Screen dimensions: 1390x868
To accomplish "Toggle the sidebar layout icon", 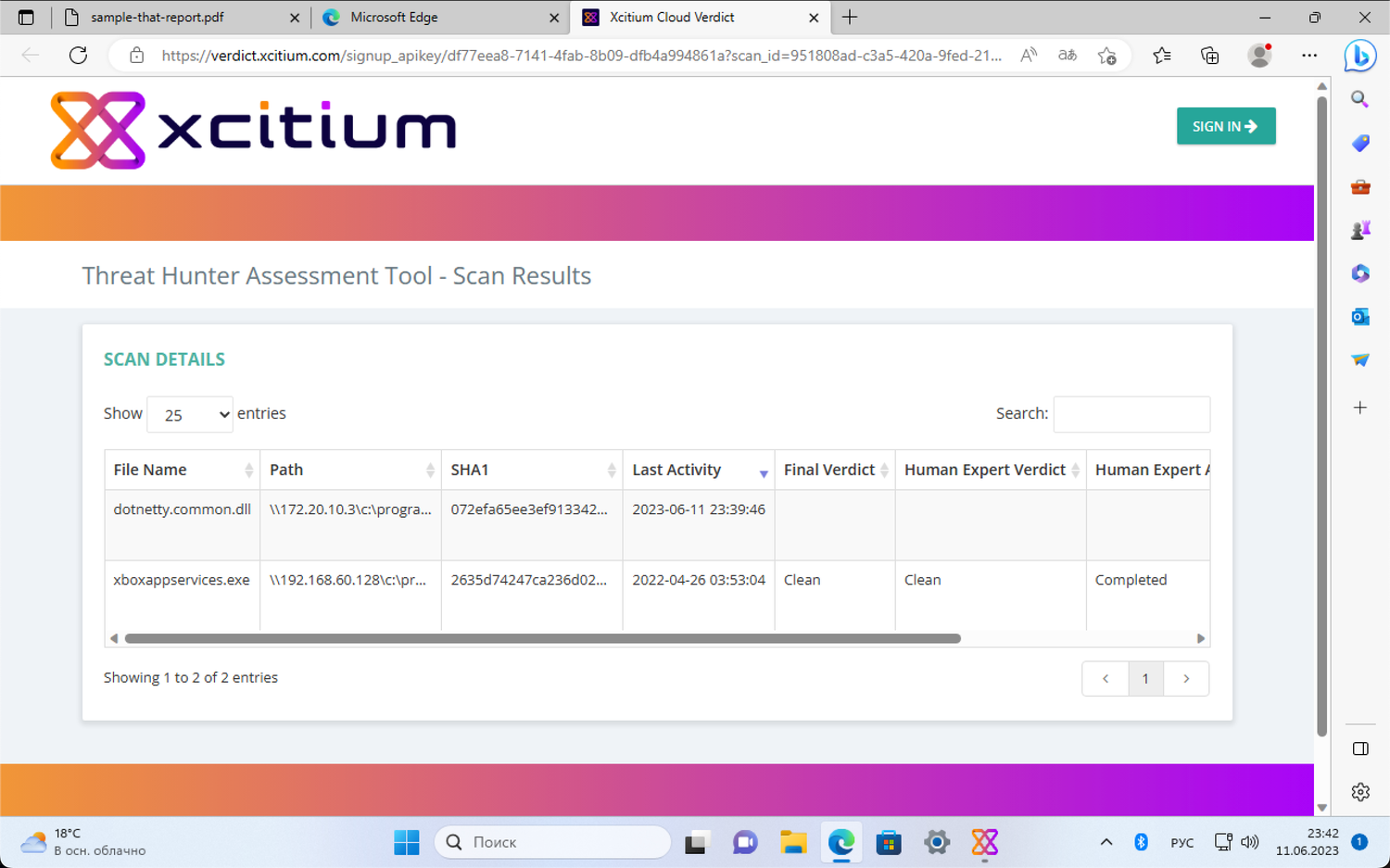I will tap(1359, 748).
